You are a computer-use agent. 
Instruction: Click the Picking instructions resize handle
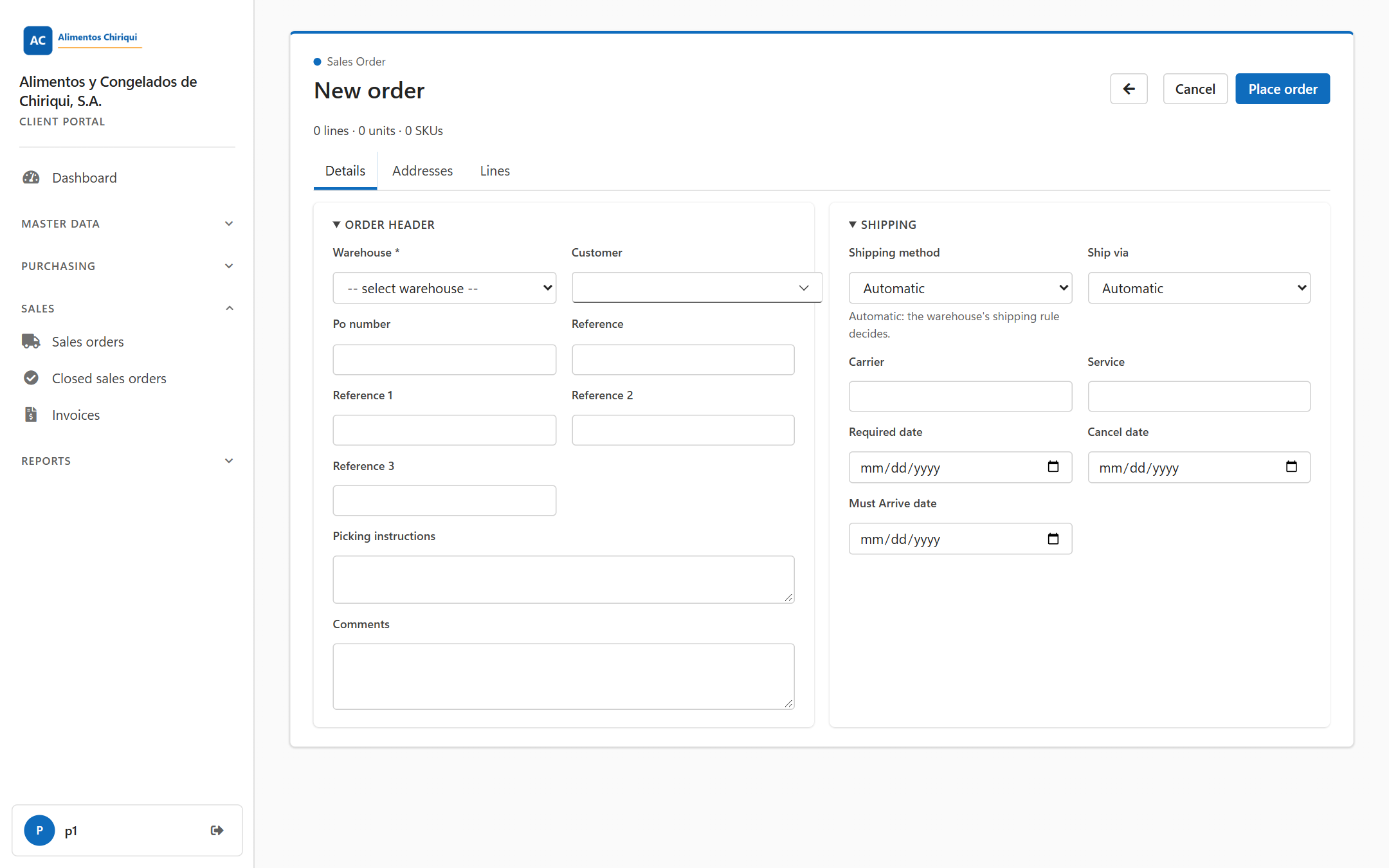point(788,597)
